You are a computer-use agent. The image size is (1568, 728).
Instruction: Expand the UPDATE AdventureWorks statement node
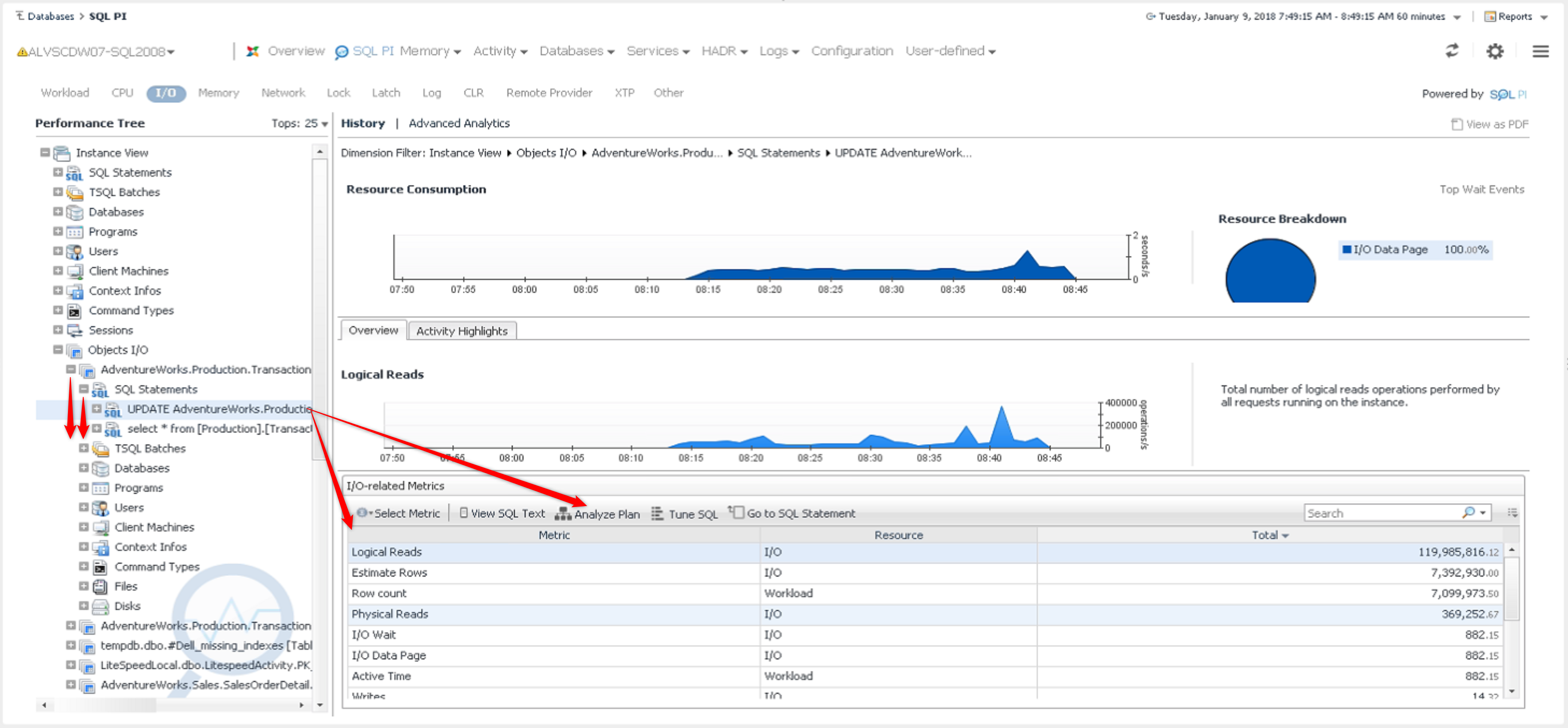point(96,409)
